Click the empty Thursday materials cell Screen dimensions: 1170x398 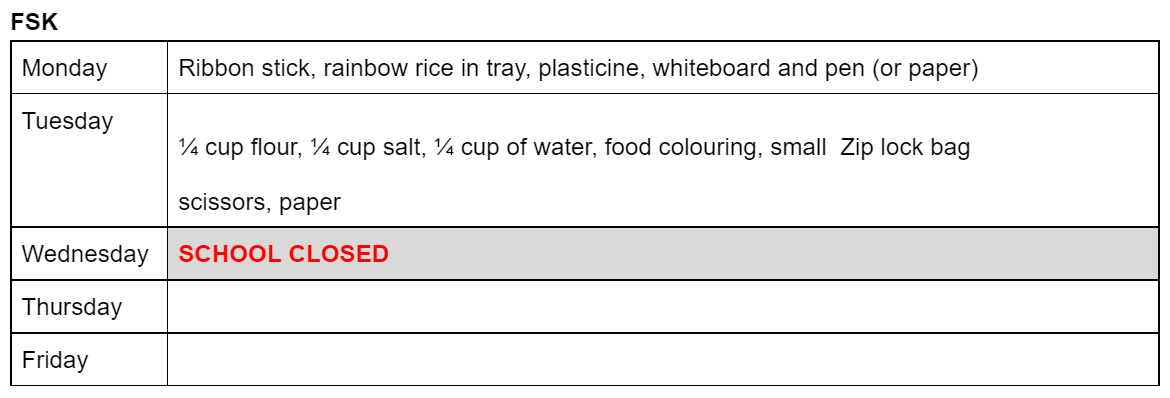pyautogui.click(x=663, y=307)
